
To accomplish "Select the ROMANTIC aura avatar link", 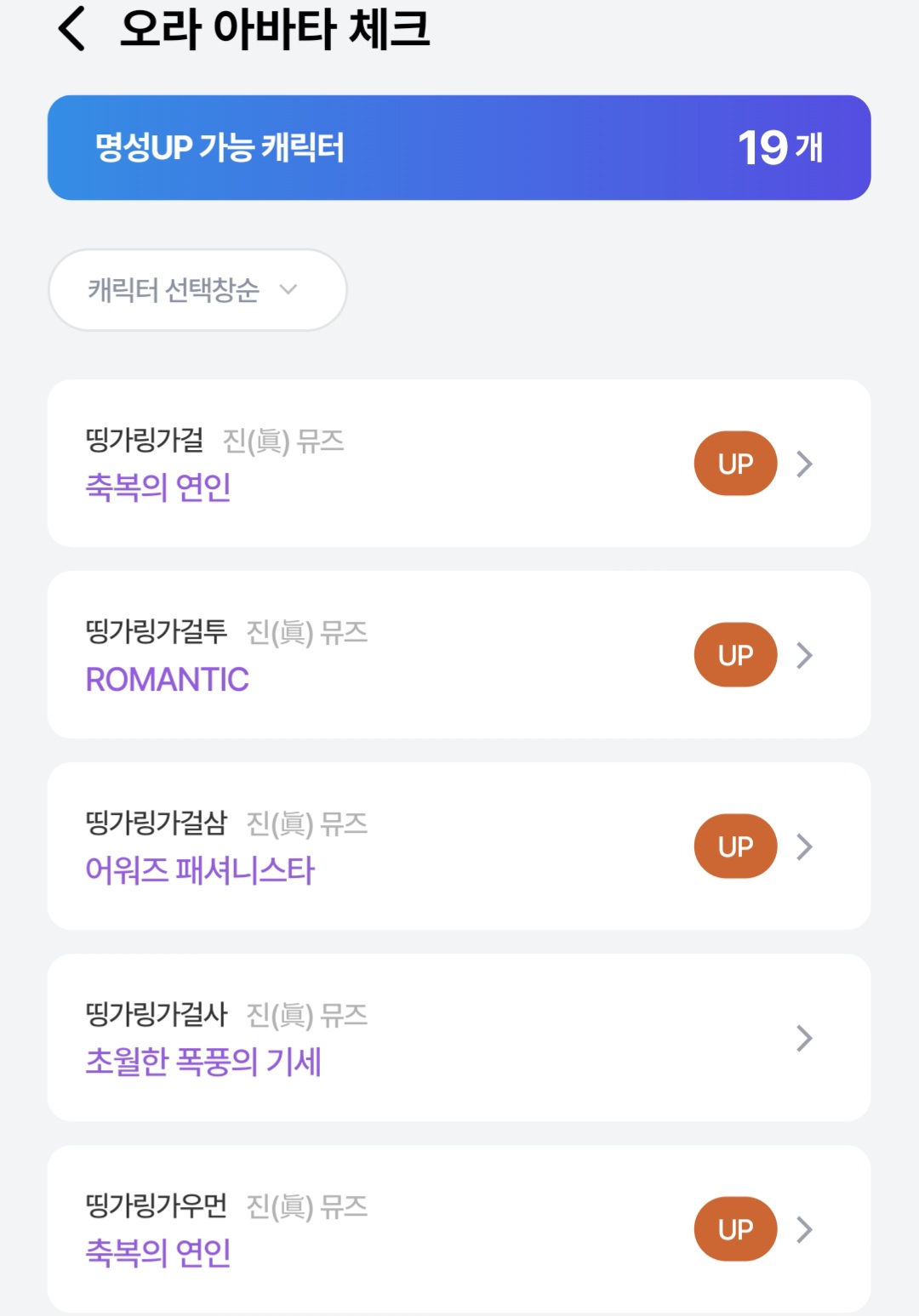I will (x=168, y=679).
